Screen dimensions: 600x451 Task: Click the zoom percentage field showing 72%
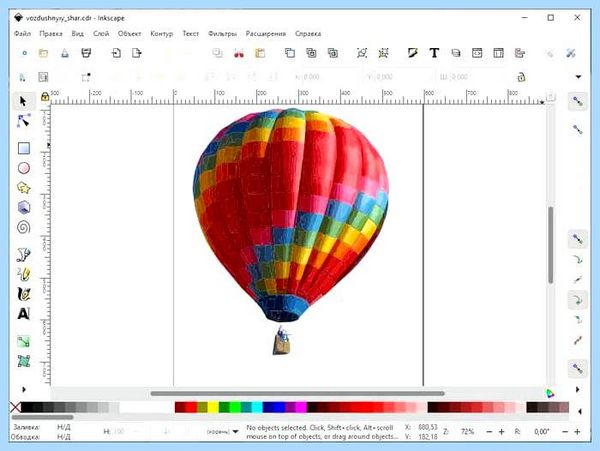click(x=466, y=432)
